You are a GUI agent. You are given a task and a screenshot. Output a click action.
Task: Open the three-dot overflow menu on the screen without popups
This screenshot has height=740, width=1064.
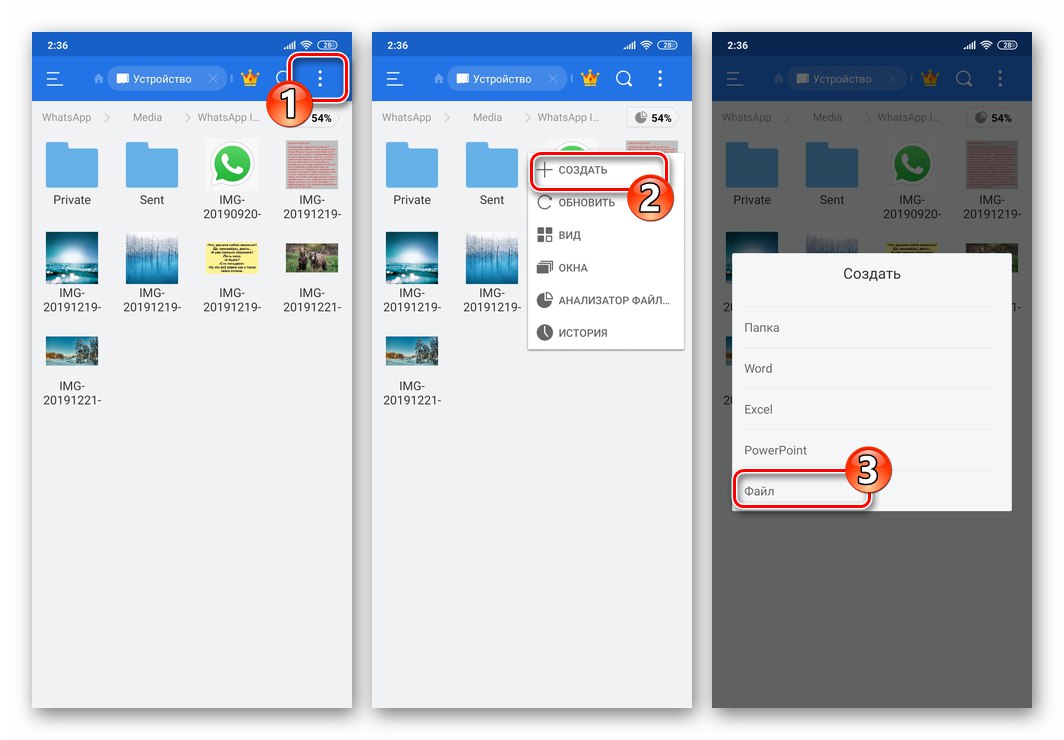click(320, 79)
